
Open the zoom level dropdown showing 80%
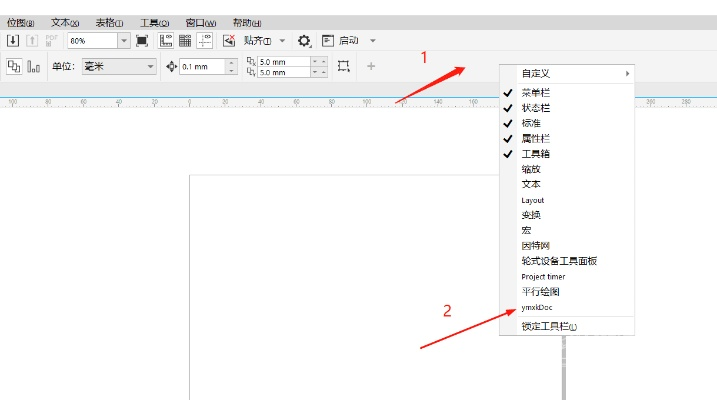click(x=124, y=40)
